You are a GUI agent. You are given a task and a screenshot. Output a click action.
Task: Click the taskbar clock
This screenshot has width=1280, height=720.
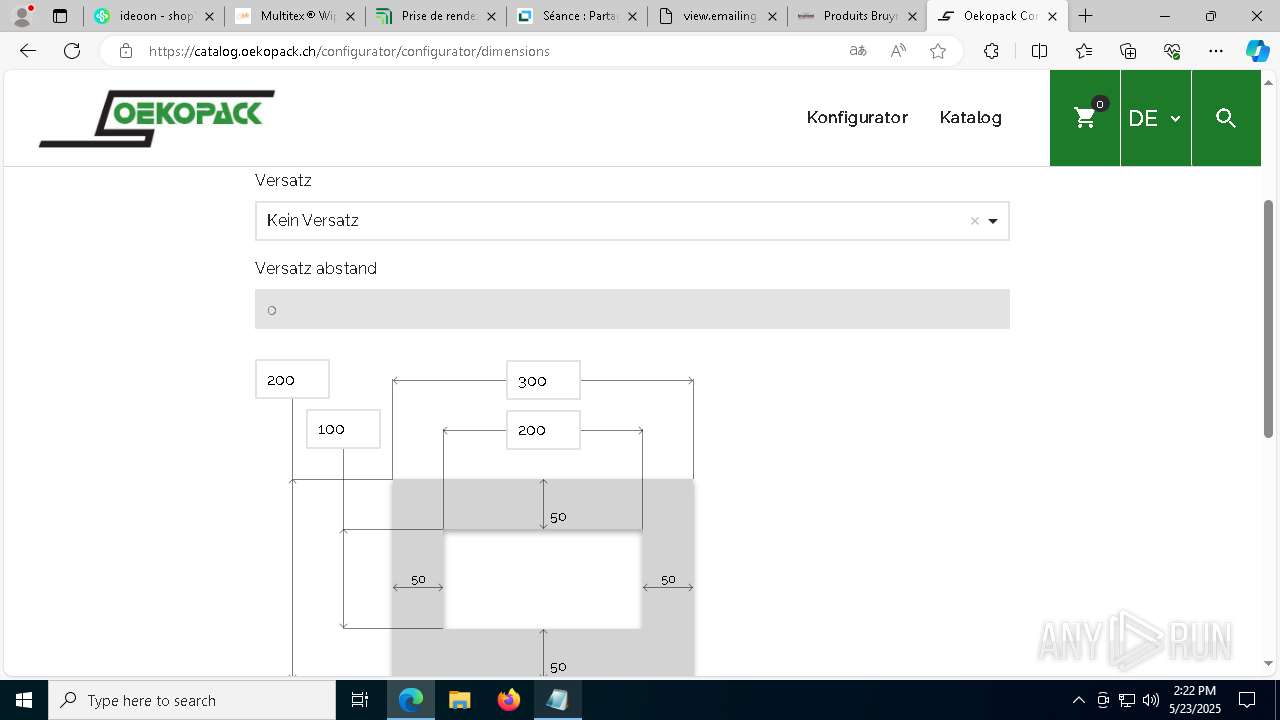[x=1194, y=700]
